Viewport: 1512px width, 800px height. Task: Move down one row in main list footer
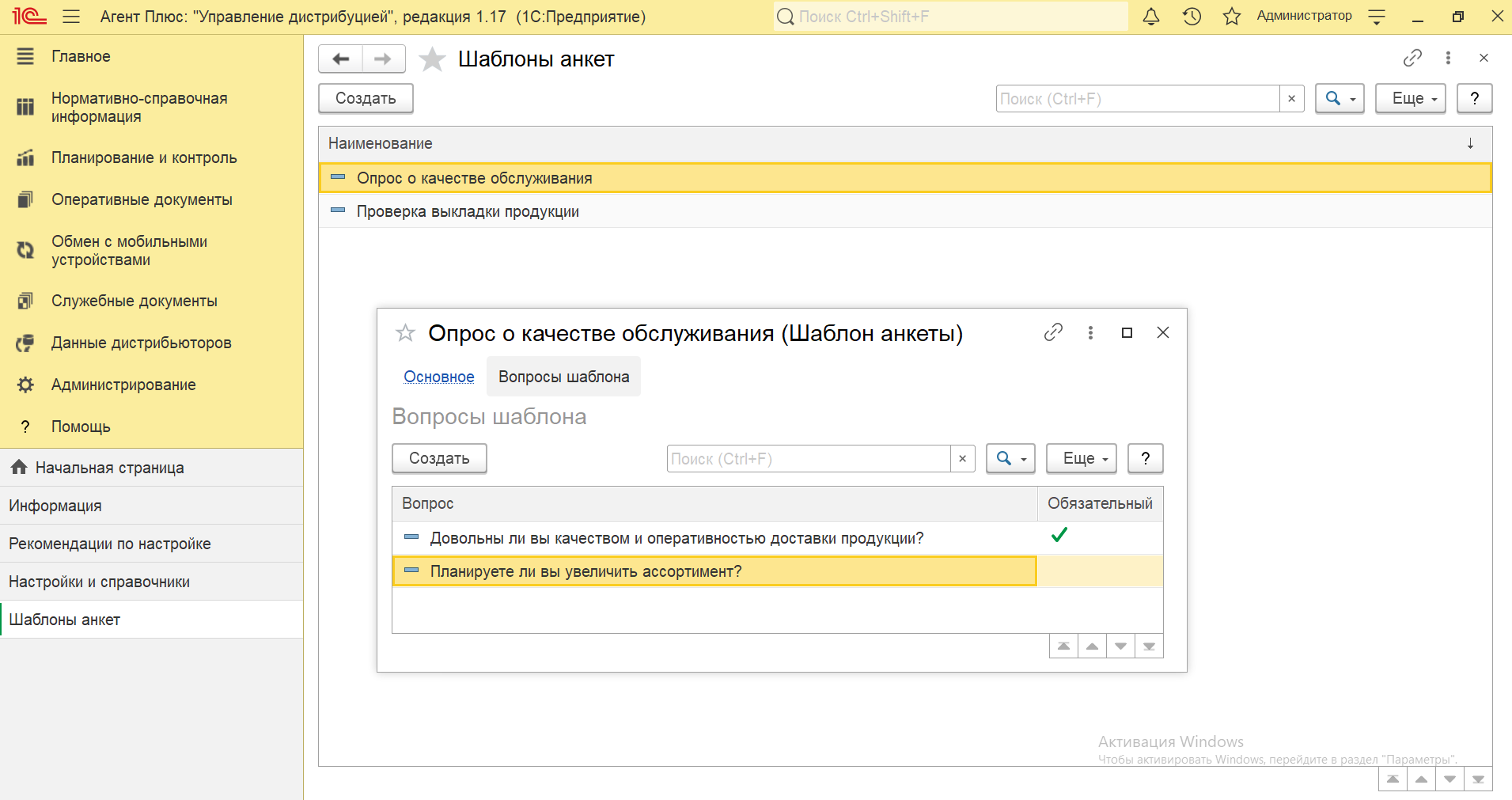[1449, 779]
